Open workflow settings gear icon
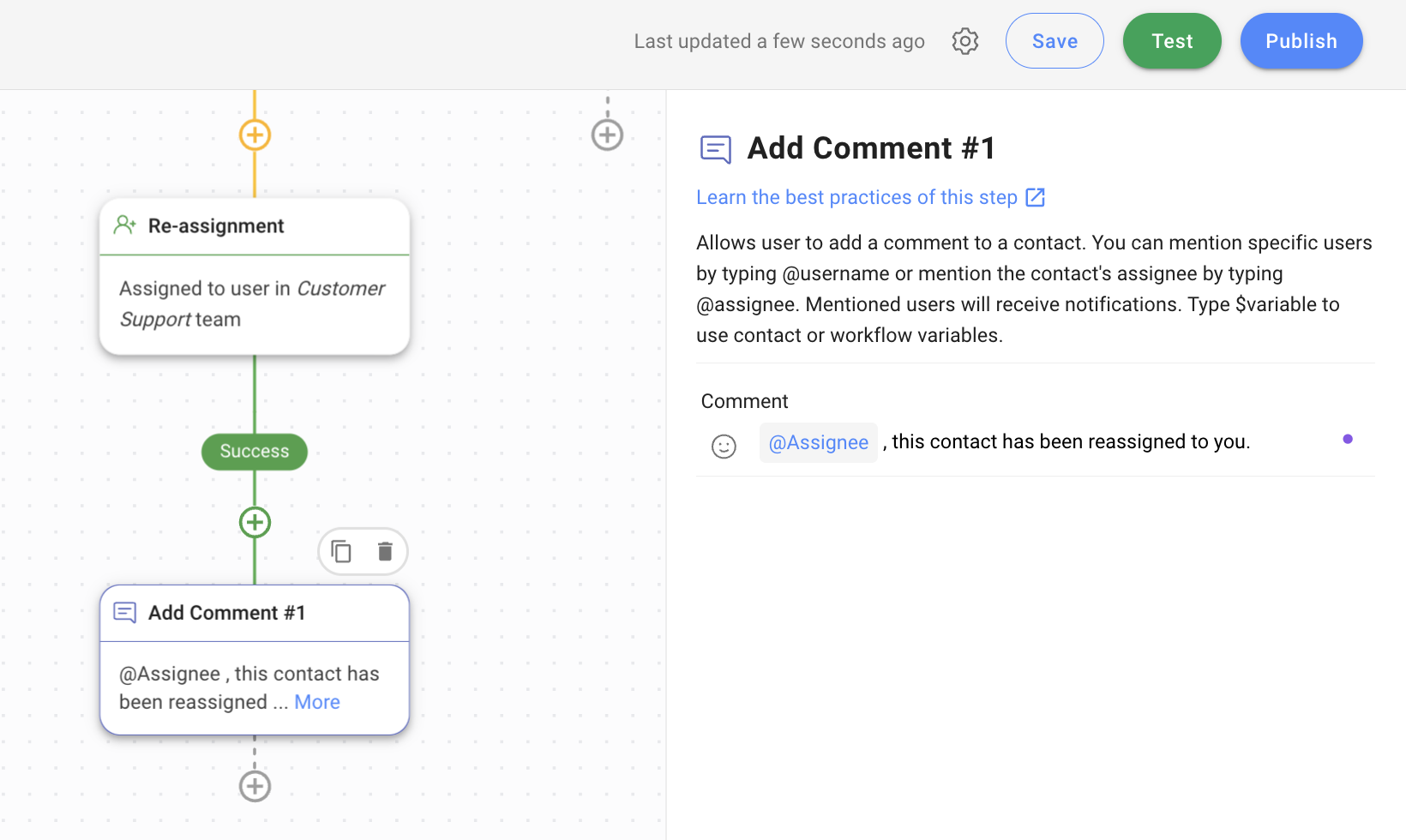This screenshot has width=1406, height=840. 964,41
